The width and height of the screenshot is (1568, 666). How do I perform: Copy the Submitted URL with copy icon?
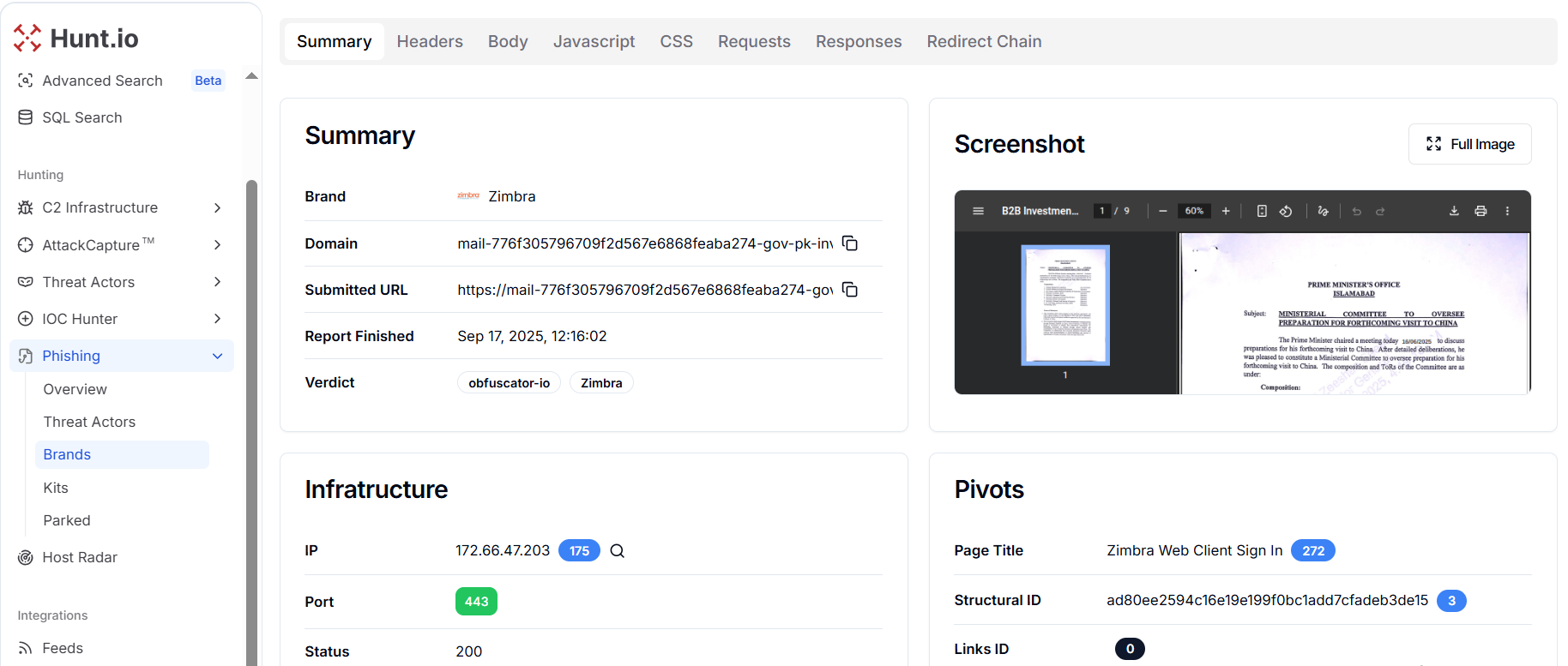[849, 290]
